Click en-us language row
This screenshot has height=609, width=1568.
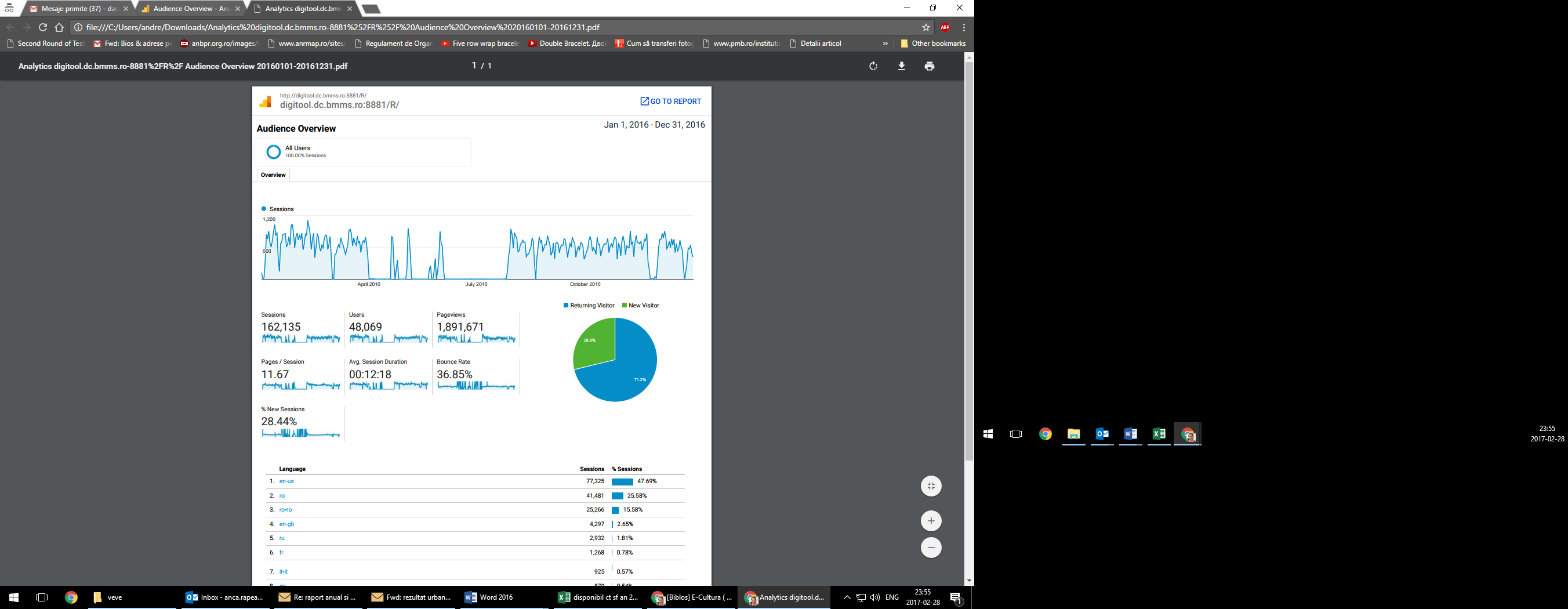[475, 481]
